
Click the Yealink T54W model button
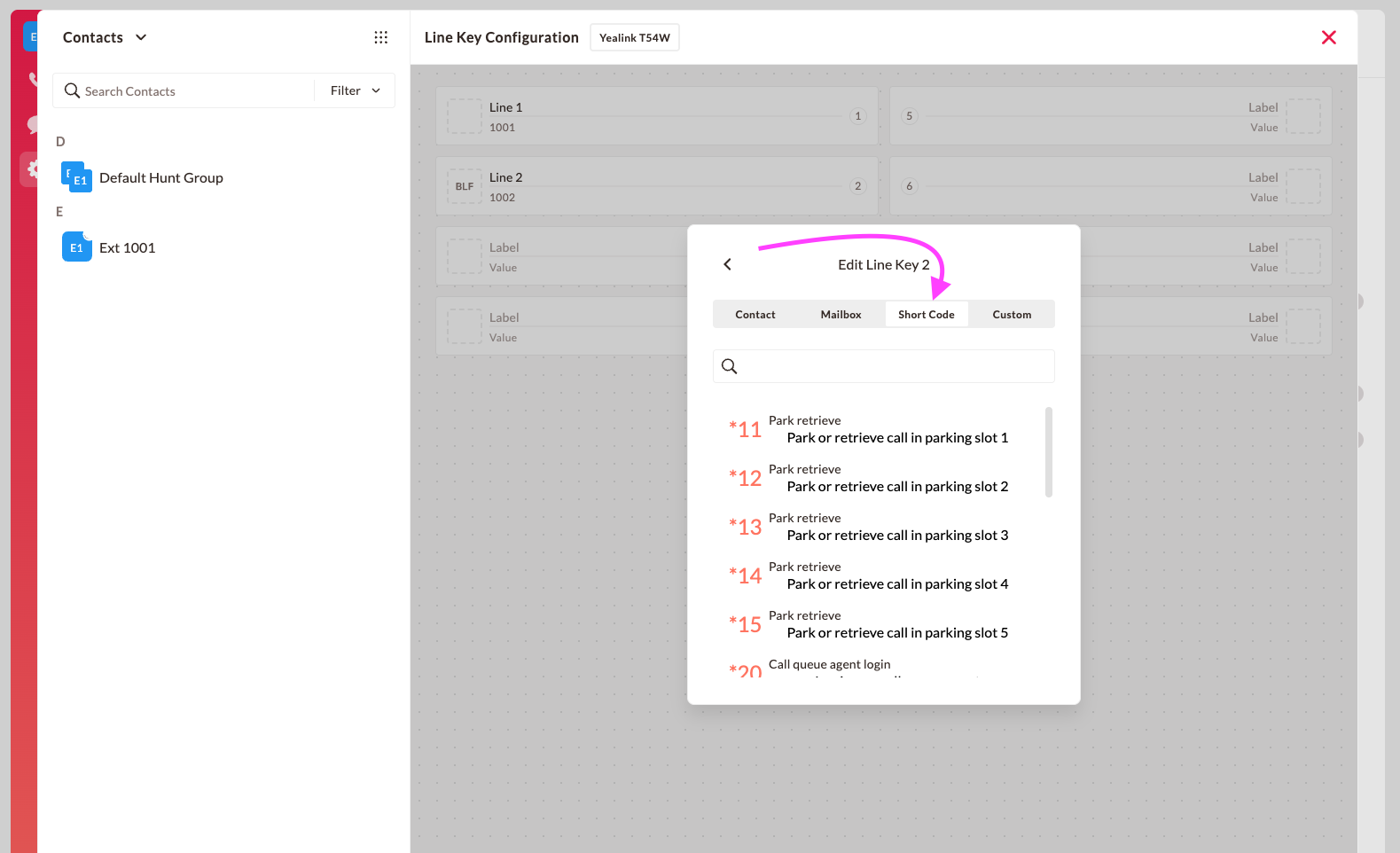(635, 37)
